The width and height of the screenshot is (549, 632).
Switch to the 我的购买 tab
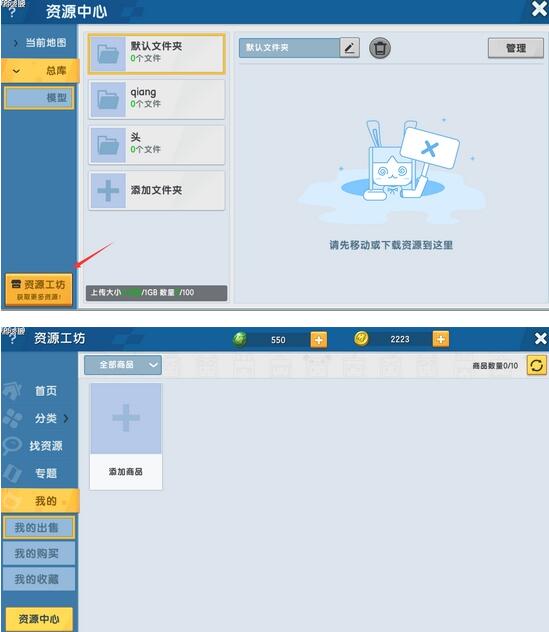pos(39,553)
